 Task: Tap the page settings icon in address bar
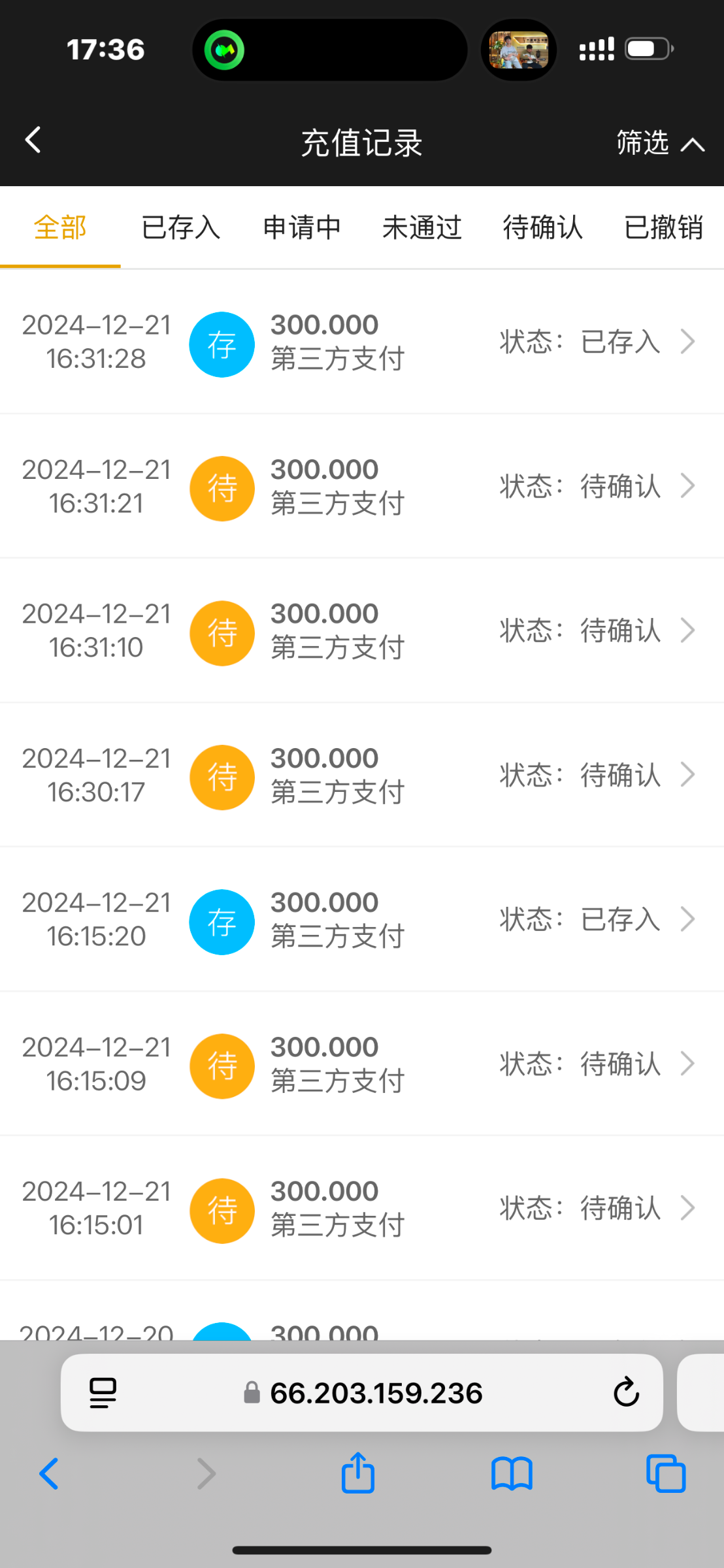103,1392
